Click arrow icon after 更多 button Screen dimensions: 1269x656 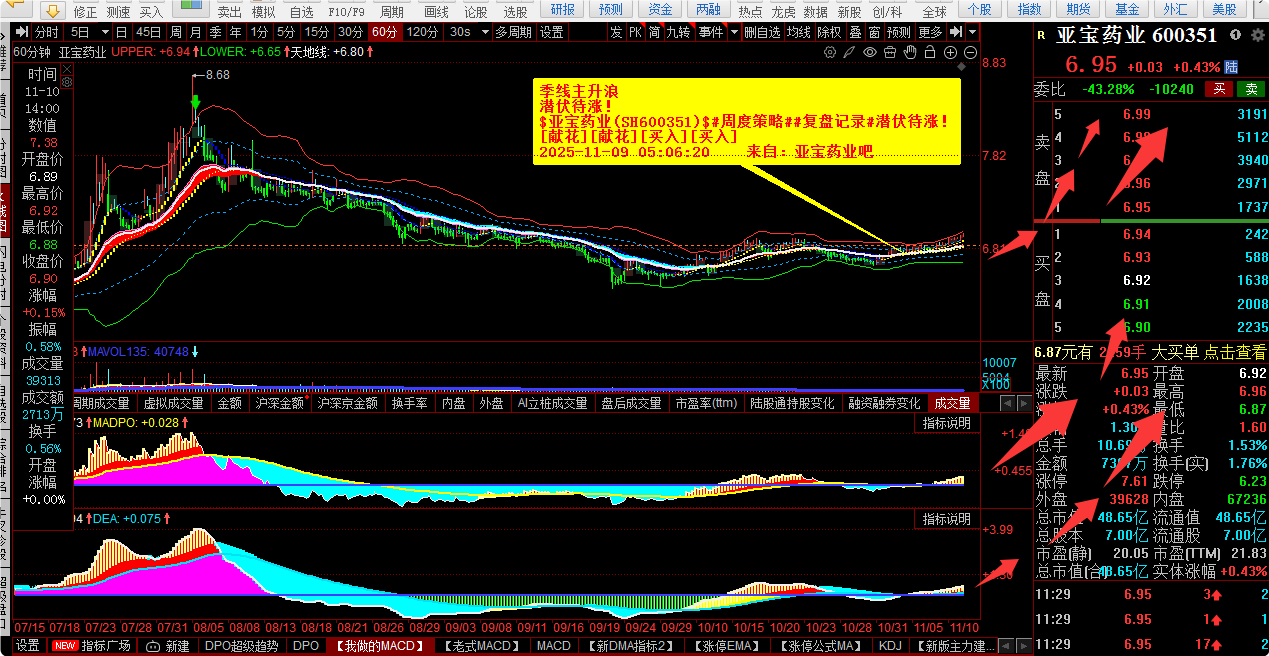pyautogui.click(x=955, y=31)
